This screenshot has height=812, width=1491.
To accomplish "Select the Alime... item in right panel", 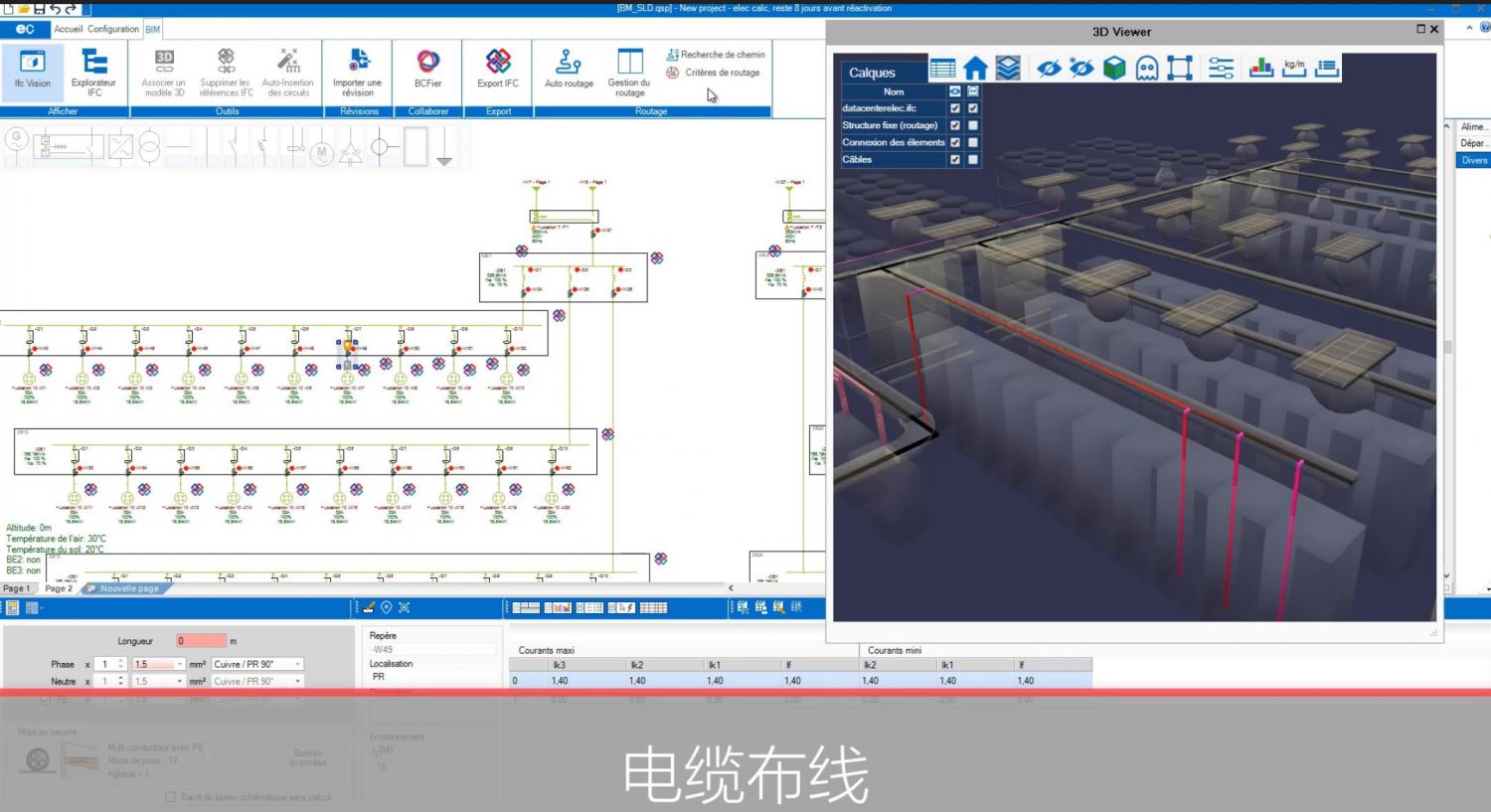I will pyautogui.click(x=1474, y=126).
